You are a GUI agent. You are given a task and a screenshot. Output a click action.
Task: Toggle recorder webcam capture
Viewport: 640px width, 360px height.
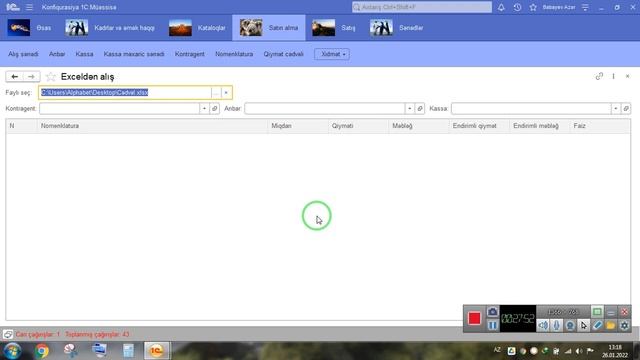[570, 325]
